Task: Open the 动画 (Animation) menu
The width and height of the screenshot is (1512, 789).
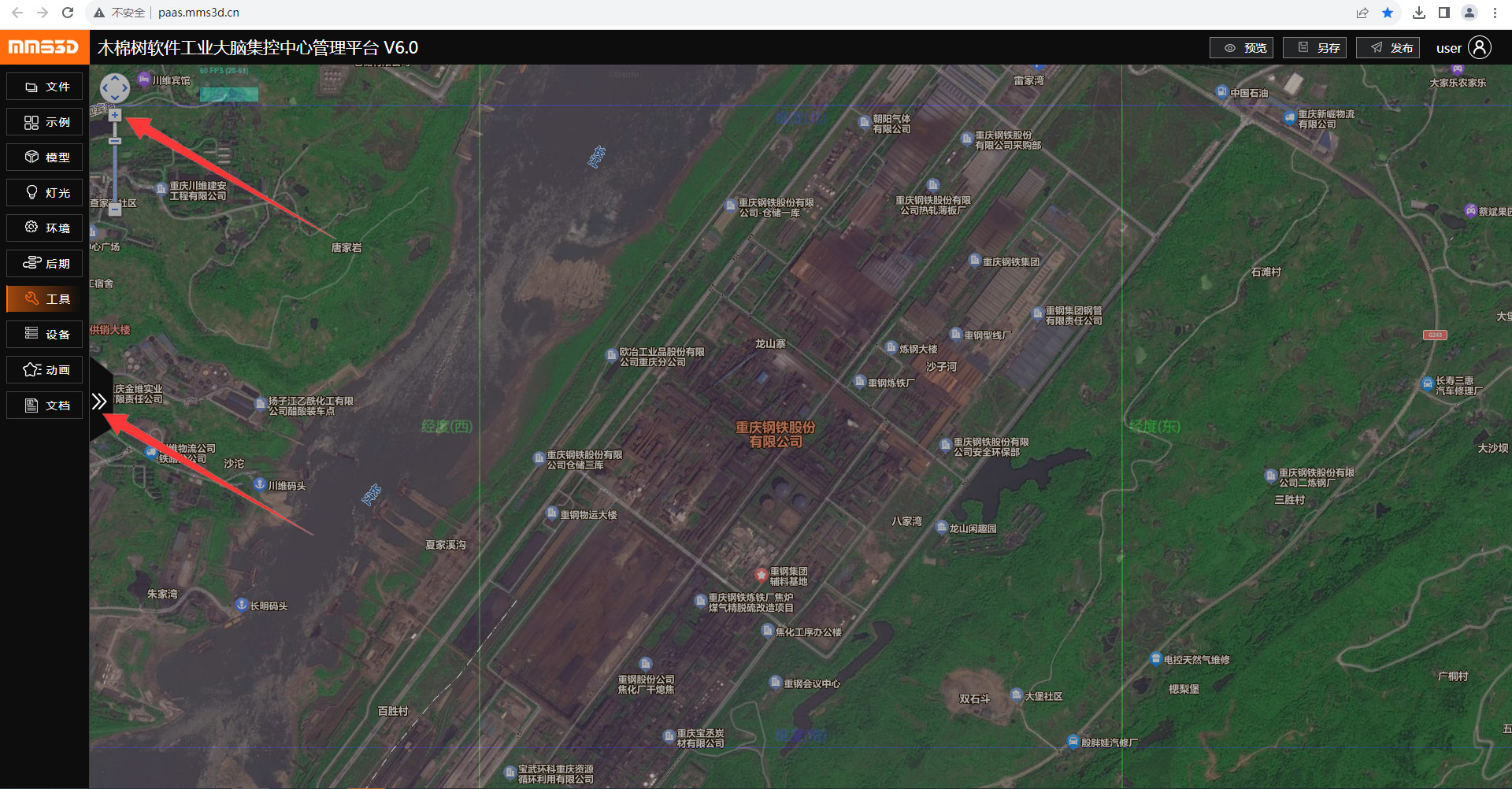Action: [x=45, y=370]
